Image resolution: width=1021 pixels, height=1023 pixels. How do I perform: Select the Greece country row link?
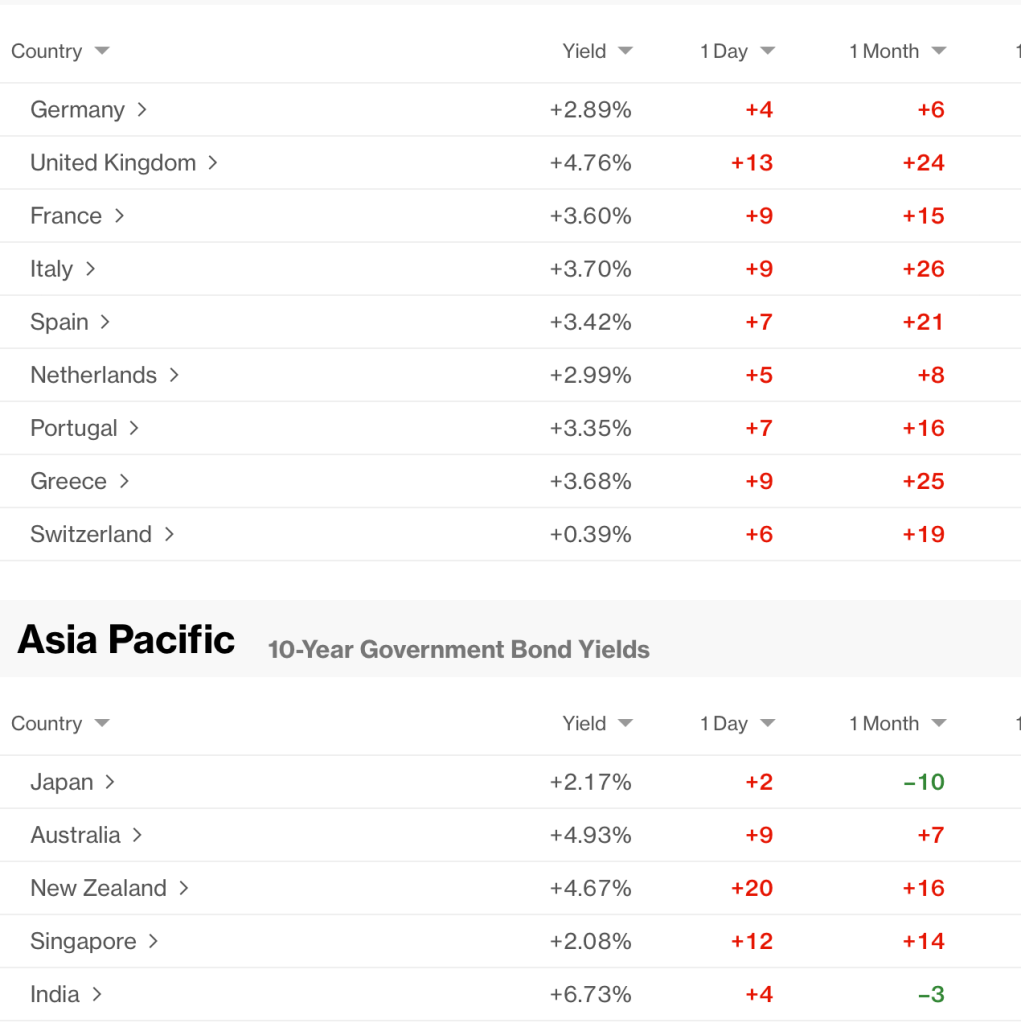tap(69, 480)
